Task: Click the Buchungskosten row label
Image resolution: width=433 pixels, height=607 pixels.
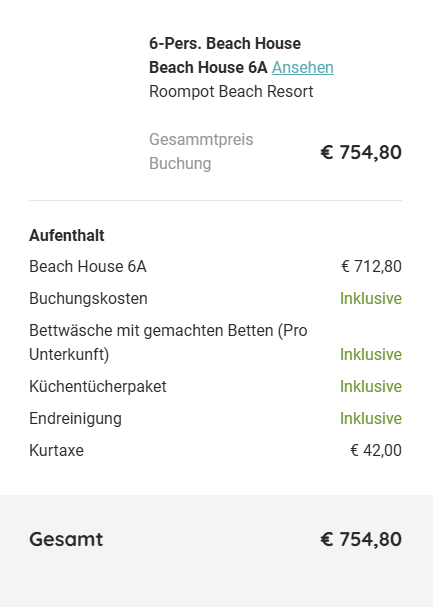Action: tap(88, 299)
